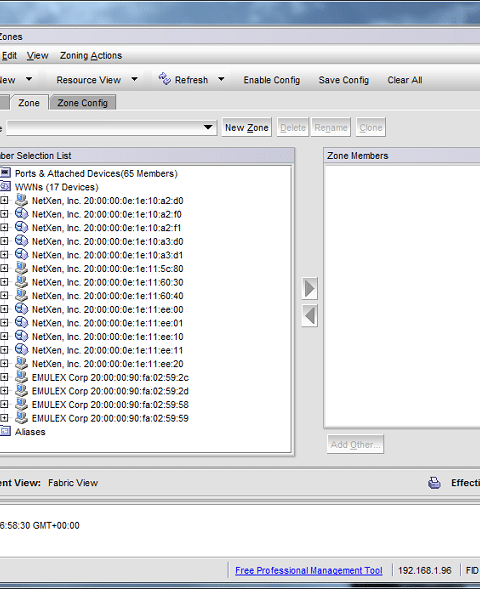The image size is (480, 589).
Task: Click Clear All
Action: pyautogui.click(x=405, y=80)
